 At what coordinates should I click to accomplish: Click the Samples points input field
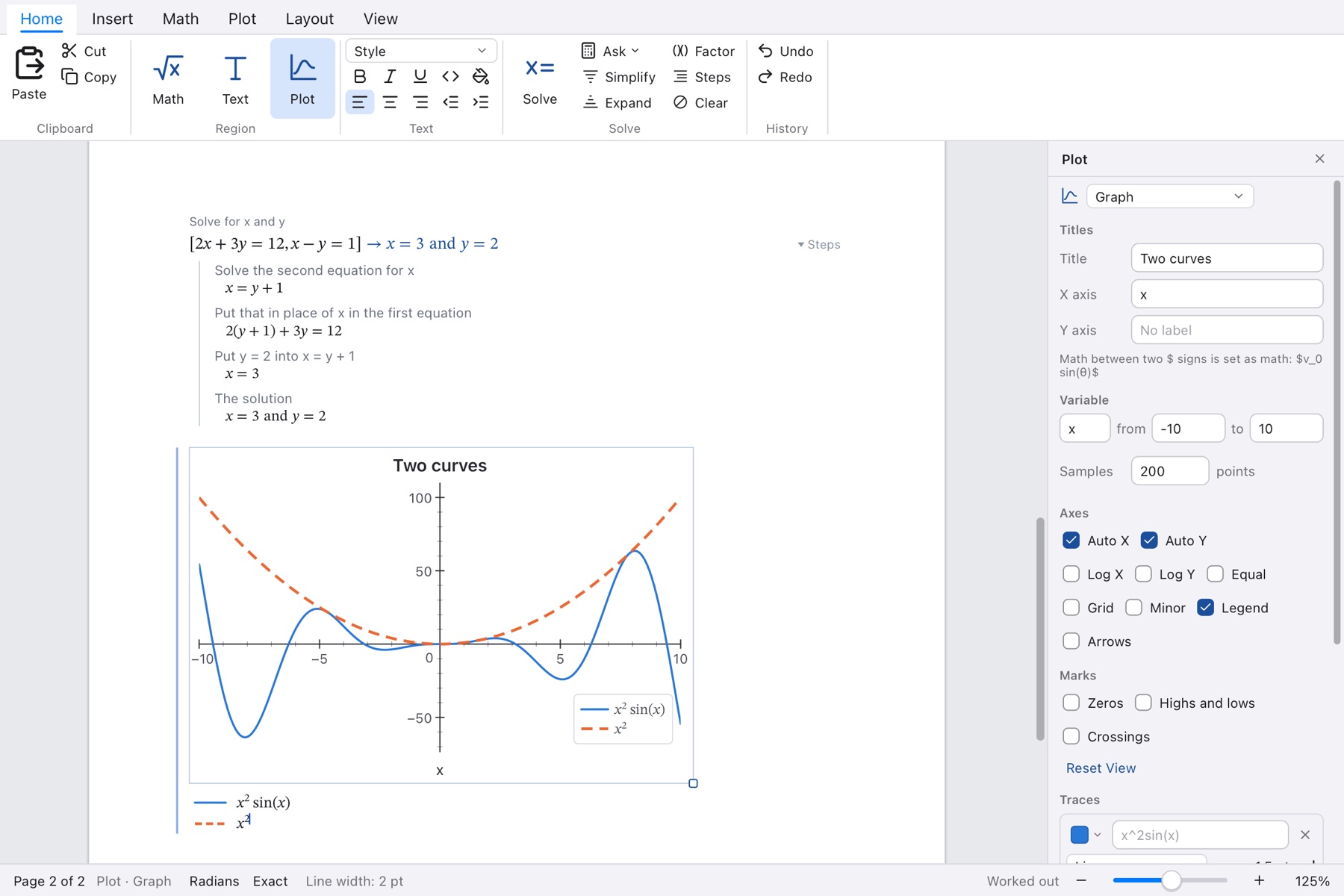point(1169,471)
